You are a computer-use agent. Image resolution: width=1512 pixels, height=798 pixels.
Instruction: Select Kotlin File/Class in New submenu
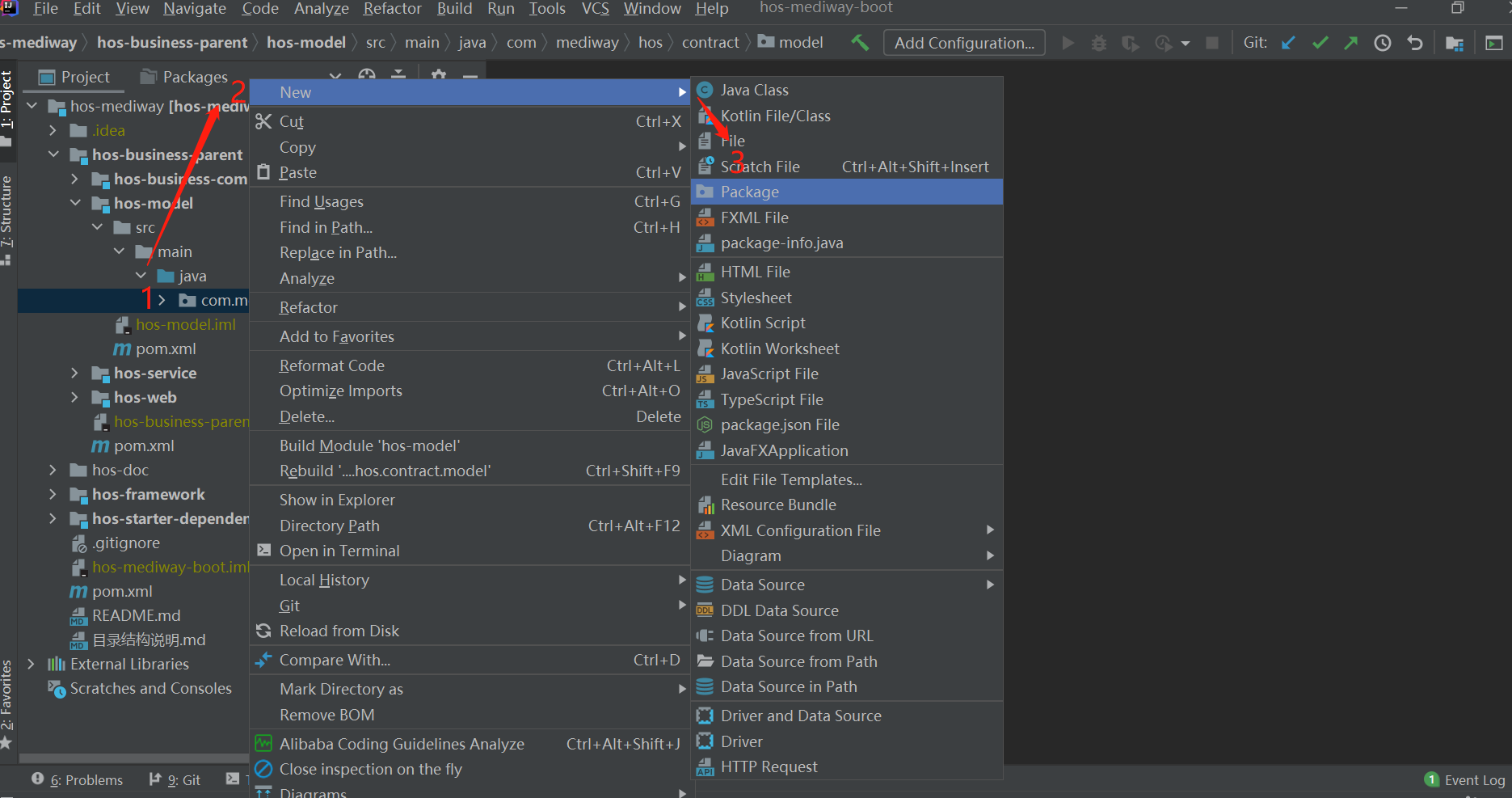coord(847,116)
